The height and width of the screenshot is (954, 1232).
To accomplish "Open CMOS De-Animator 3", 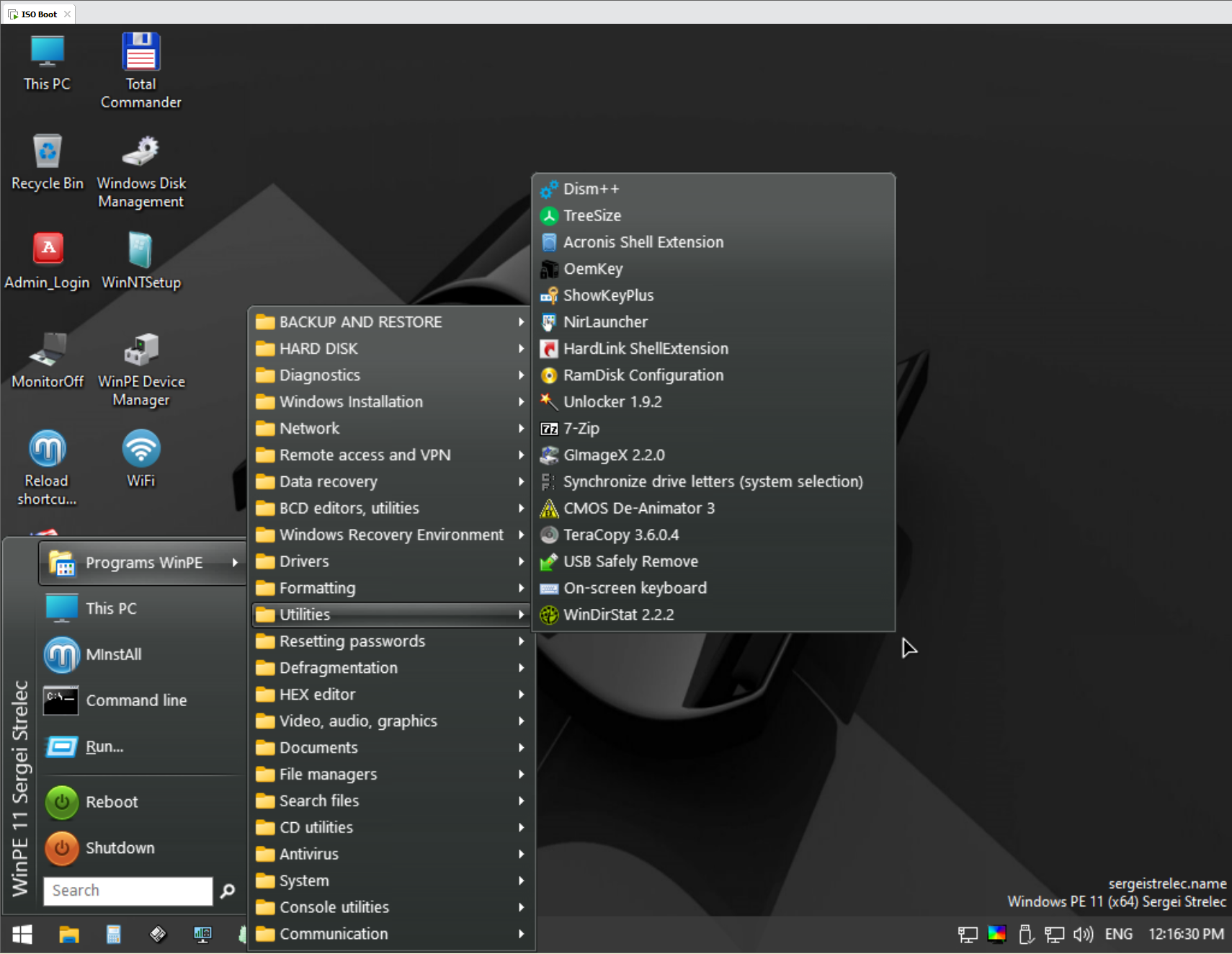I will point(713,509).
